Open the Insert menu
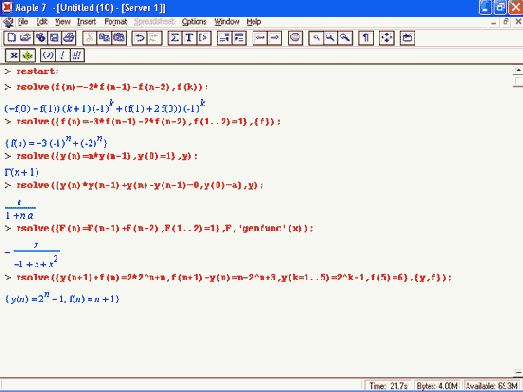 tap(86, 22)
